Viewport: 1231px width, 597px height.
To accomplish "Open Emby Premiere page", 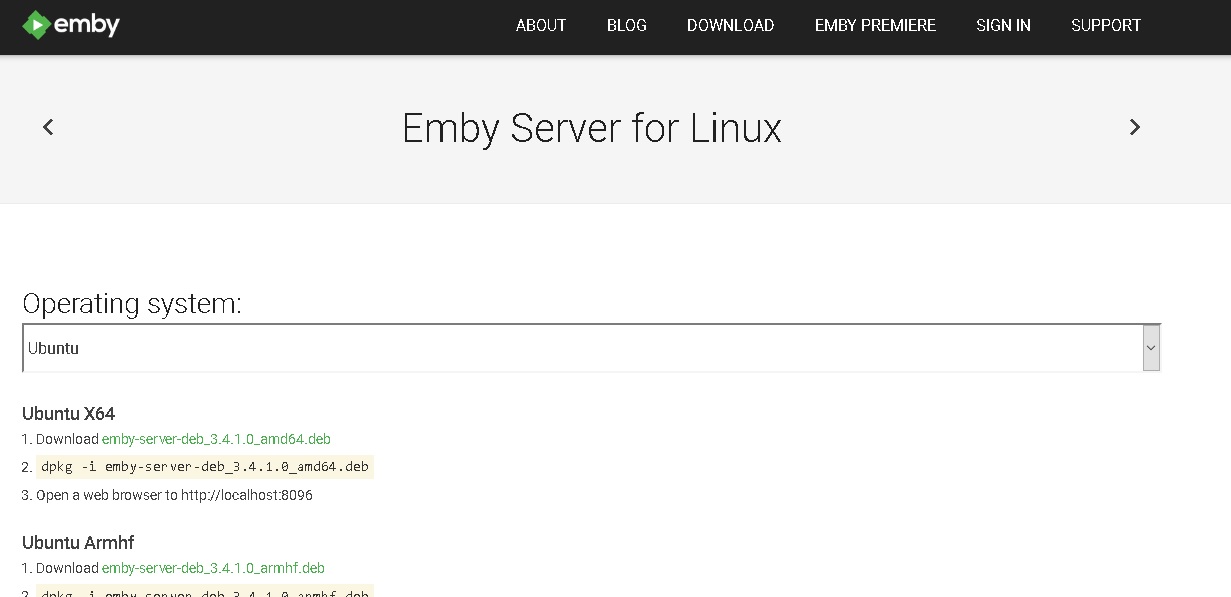I will point(876,25).
